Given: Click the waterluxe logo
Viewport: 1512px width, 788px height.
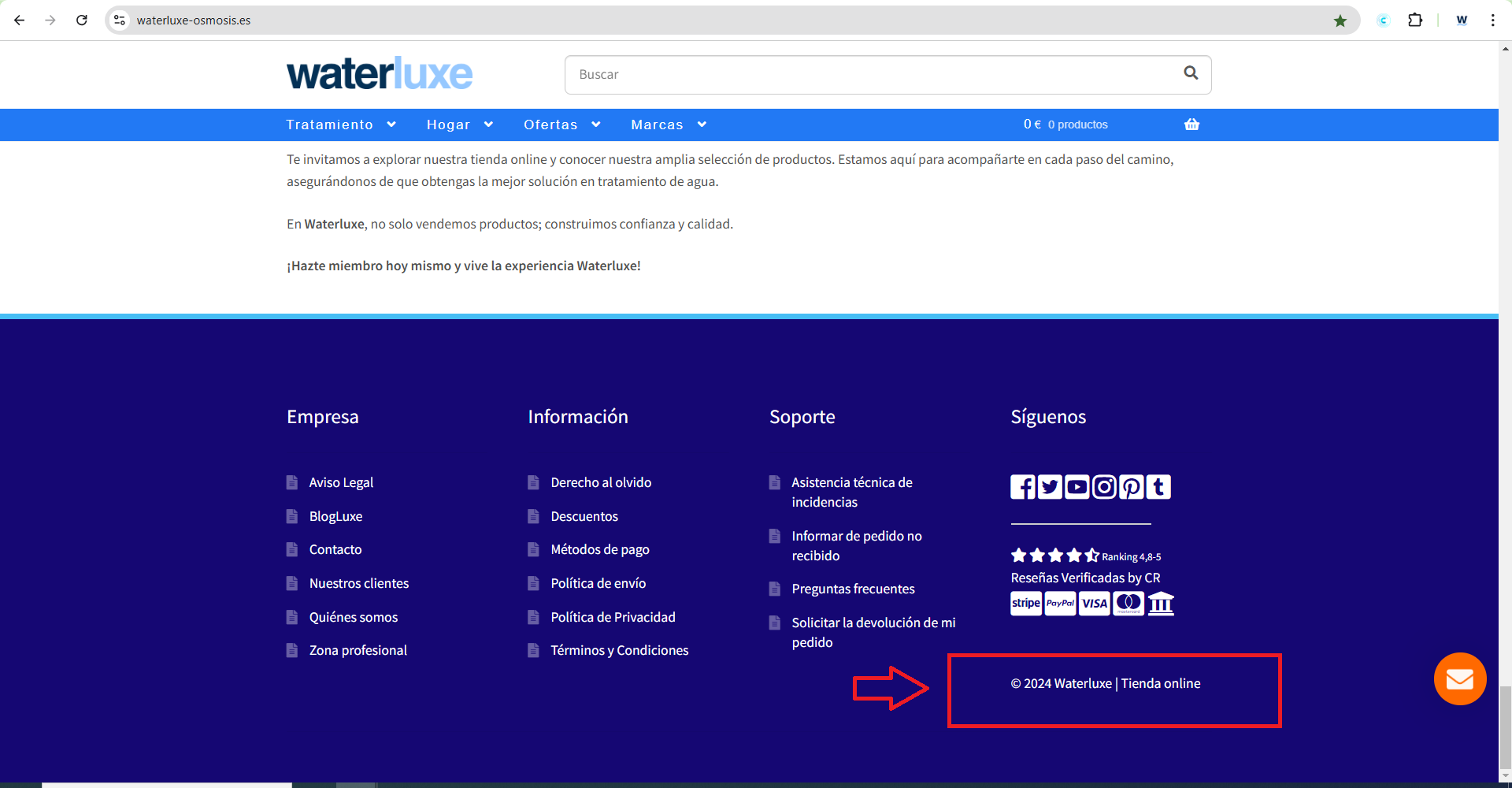Looking at the screenshot, I should (x=380, y=73).
